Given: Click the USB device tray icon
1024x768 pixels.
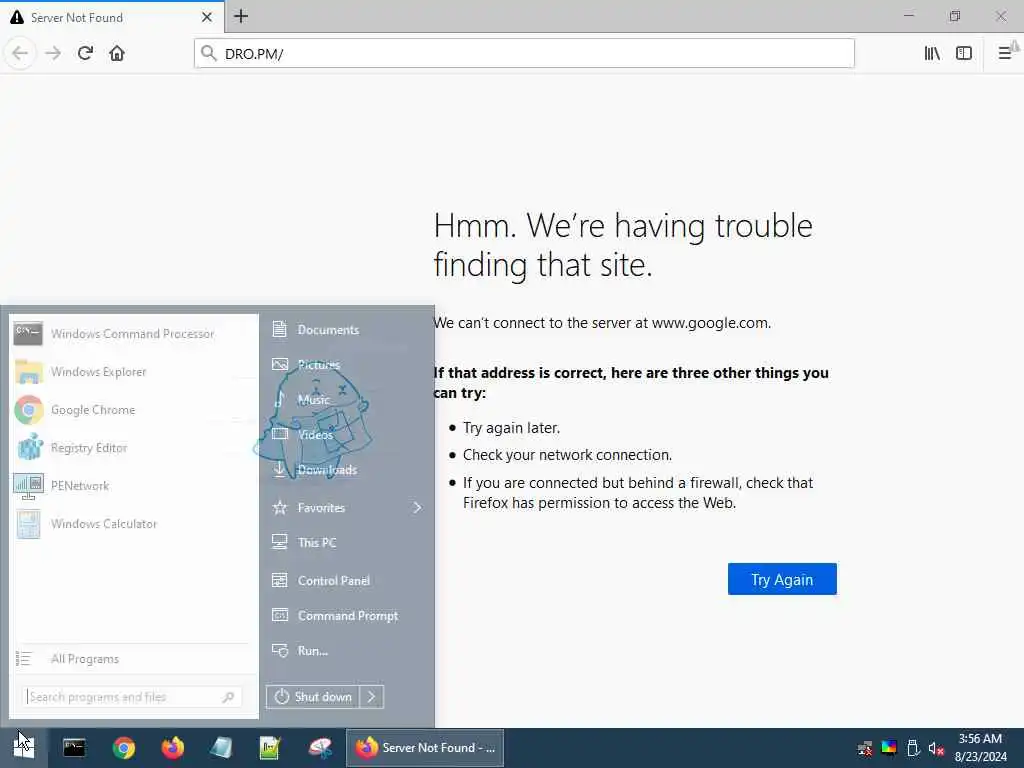Looking at the screenshot, I should click(x=913, y=748).
